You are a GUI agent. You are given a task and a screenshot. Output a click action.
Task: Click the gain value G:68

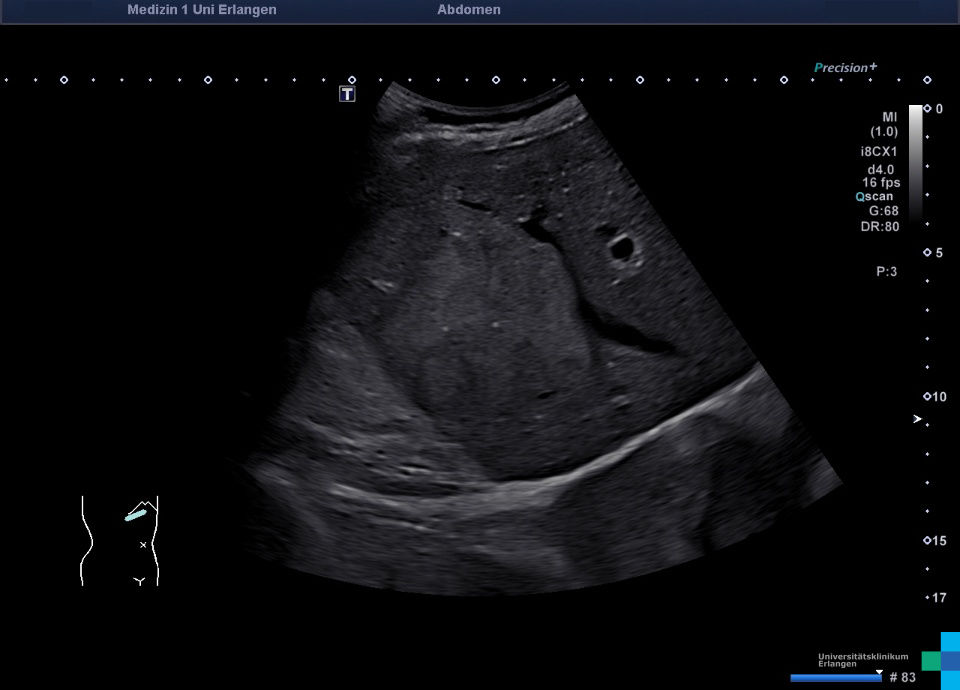(x=883, y=211)
